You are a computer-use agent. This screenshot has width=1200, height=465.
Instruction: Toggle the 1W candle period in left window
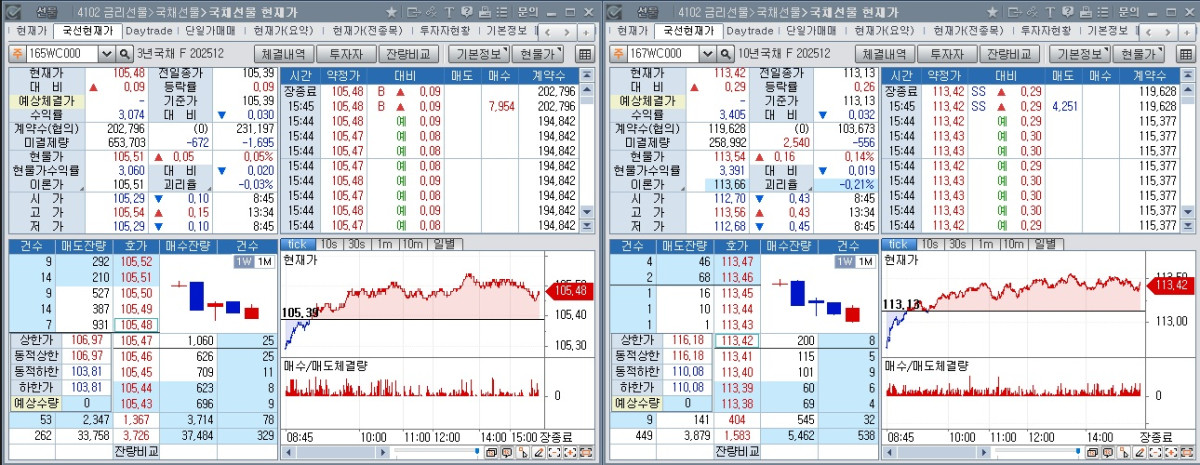[x=243, y=261]
